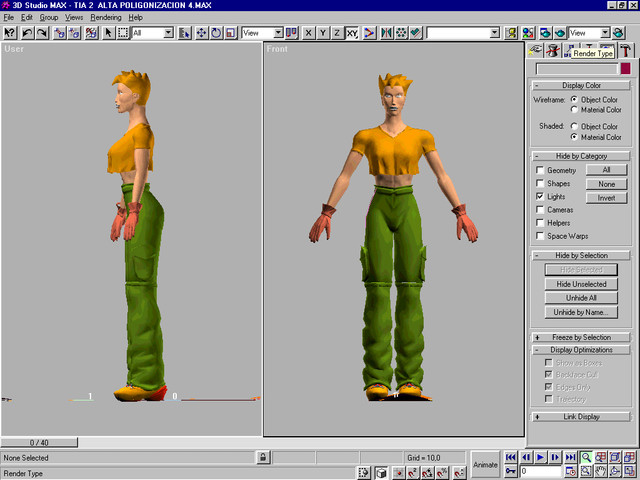Click the Use Pivot Point Center icon
The image size is (640, 480).
pyautogui.click(x=291, y=33)
